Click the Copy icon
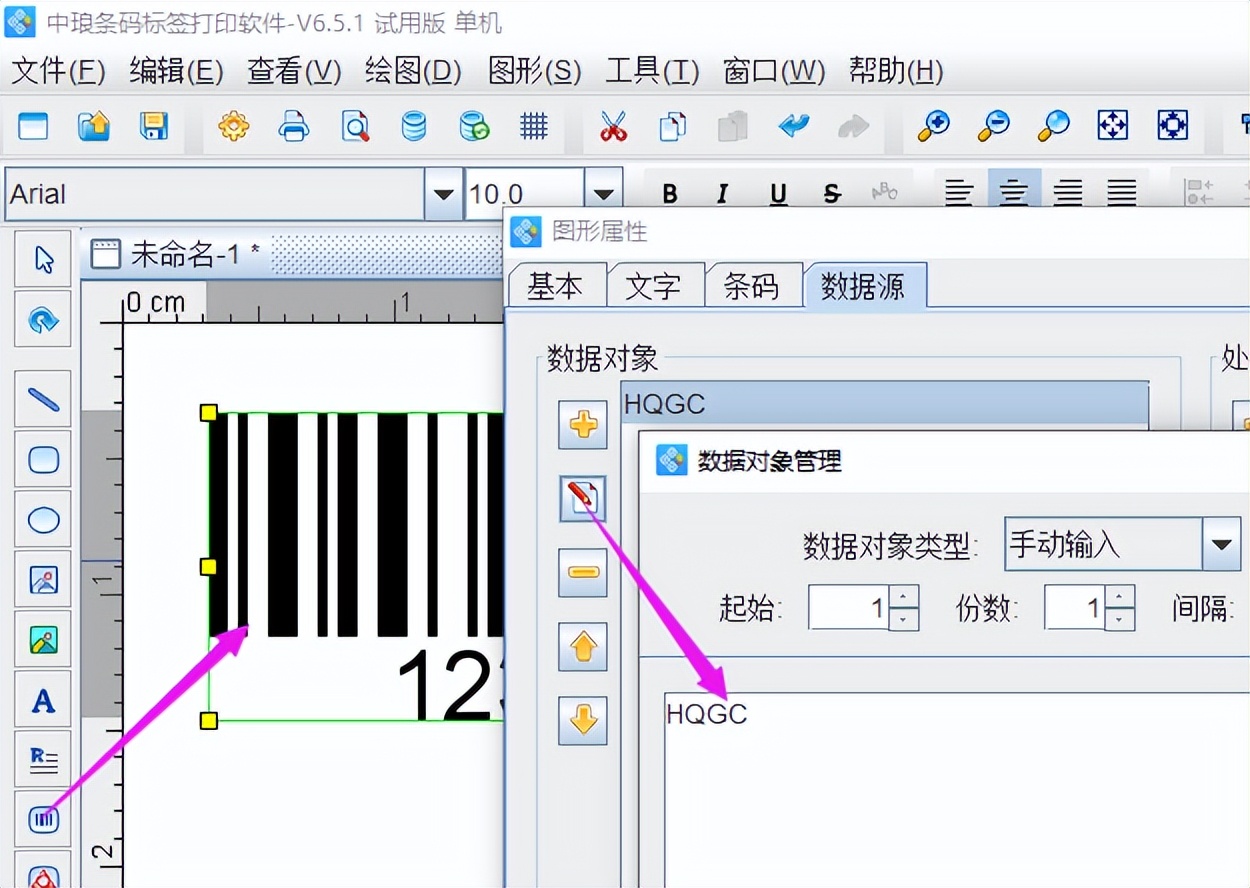This screenshot has width=1250, height=888. (x=673, y=126)
